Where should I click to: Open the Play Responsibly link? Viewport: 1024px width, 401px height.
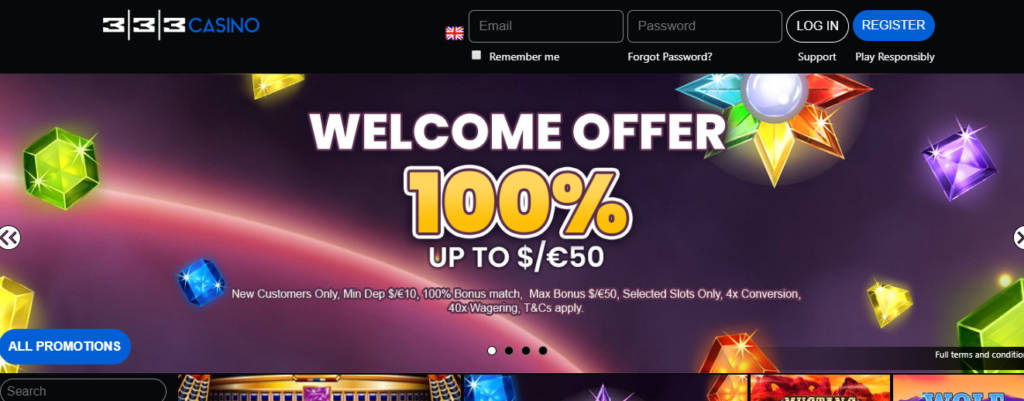pyautogui.click(x=895, y=57)
